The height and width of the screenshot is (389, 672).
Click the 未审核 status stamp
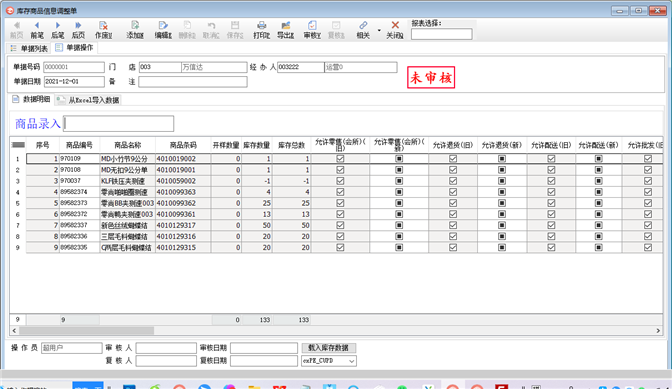431,78
